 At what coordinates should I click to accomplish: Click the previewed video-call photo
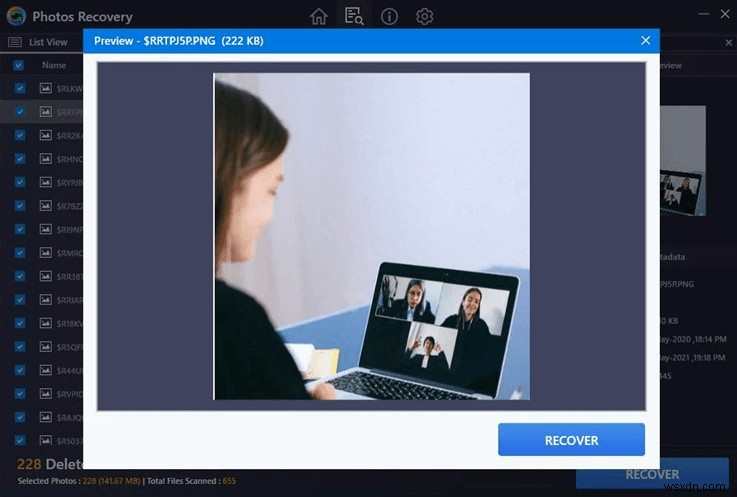point(371,236)
